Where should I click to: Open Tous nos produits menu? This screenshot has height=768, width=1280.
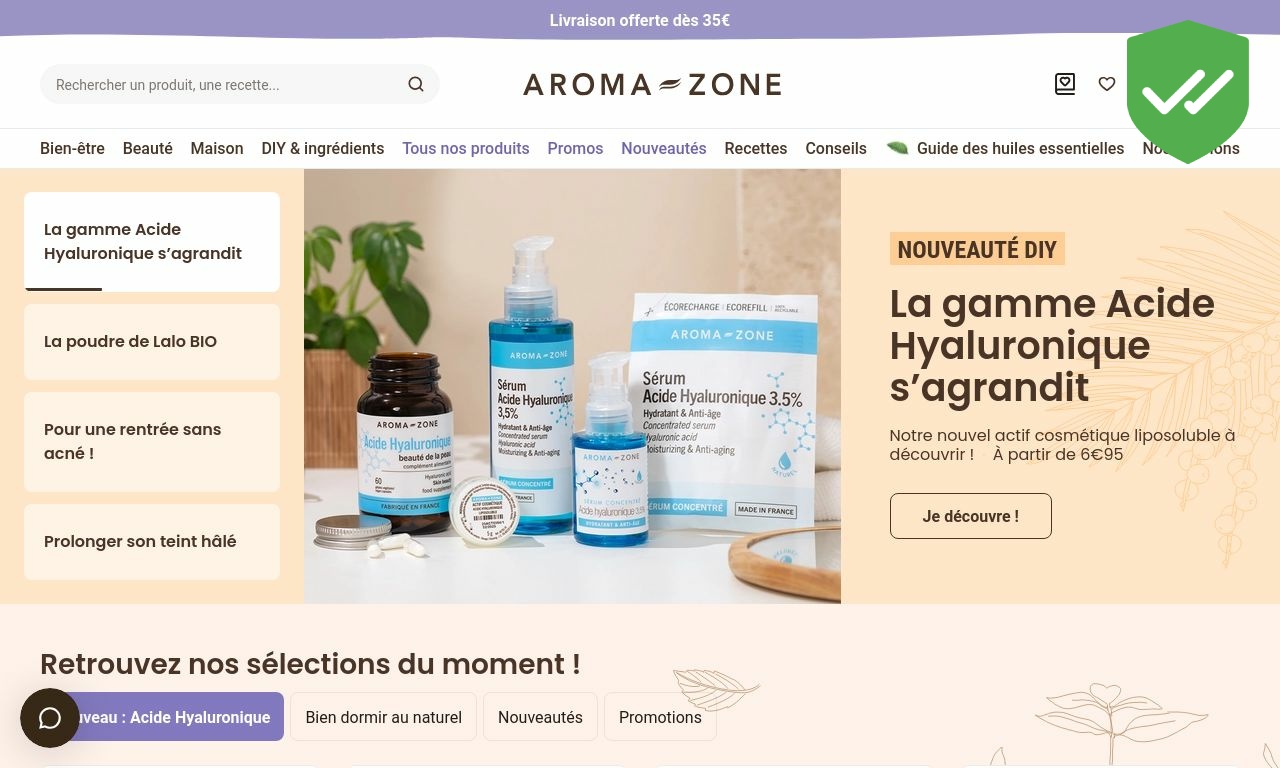click(x=466, y=148)
